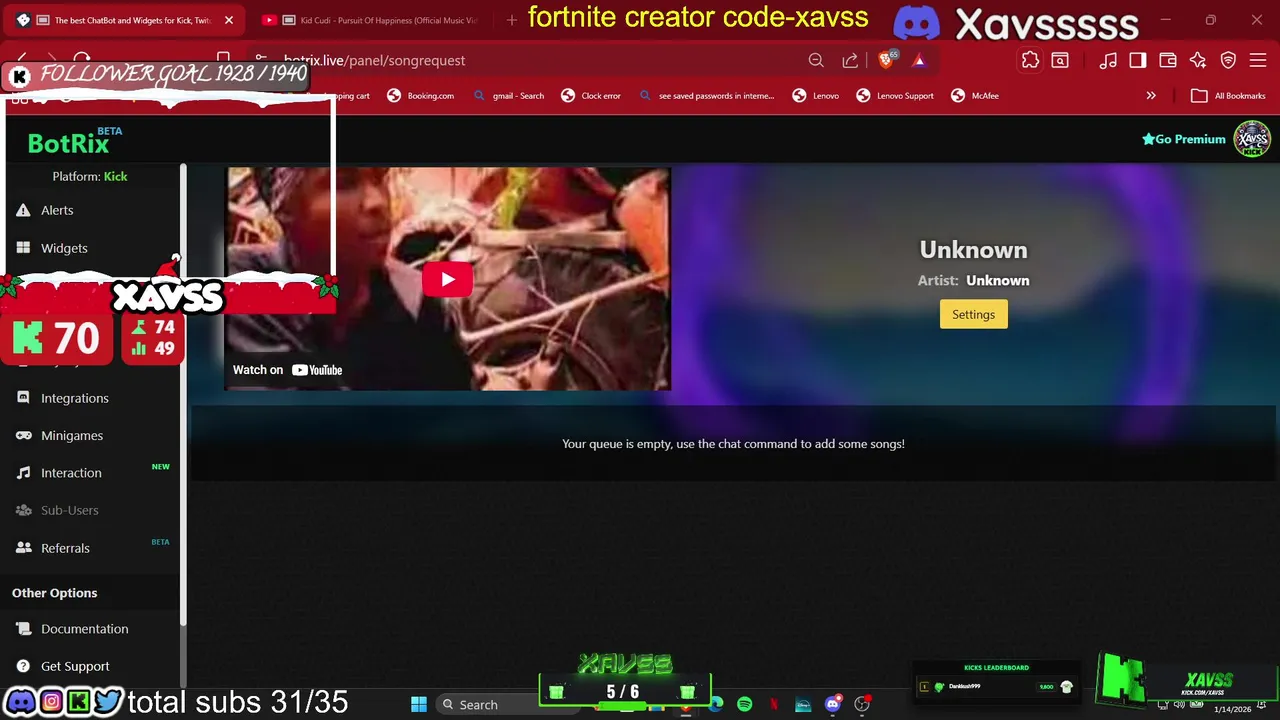Screen dimensions: 1280x720
Task: Click the share page icon
Action: click(850, 61)
